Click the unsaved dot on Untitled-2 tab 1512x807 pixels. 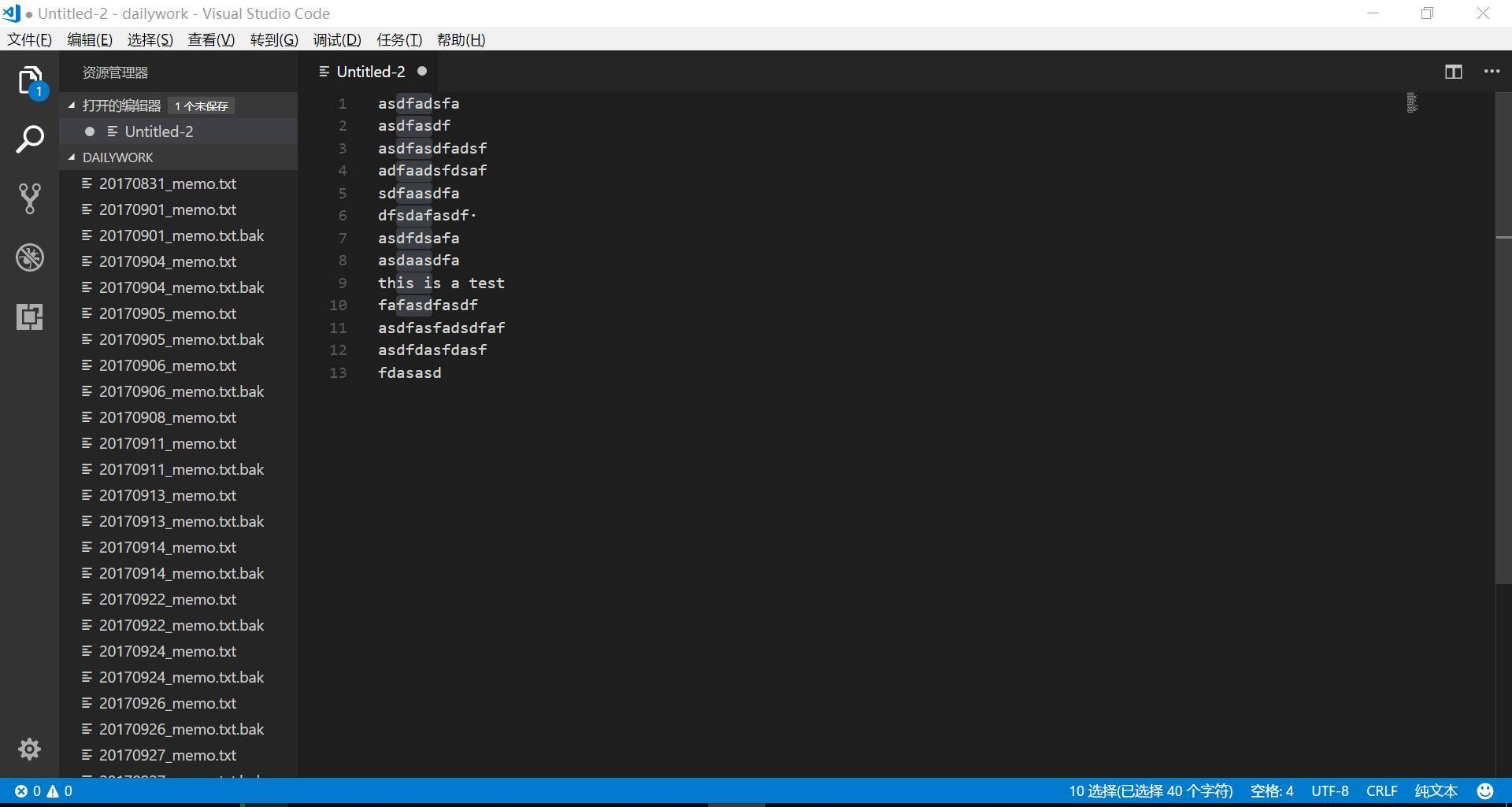(x=422, y=72)
